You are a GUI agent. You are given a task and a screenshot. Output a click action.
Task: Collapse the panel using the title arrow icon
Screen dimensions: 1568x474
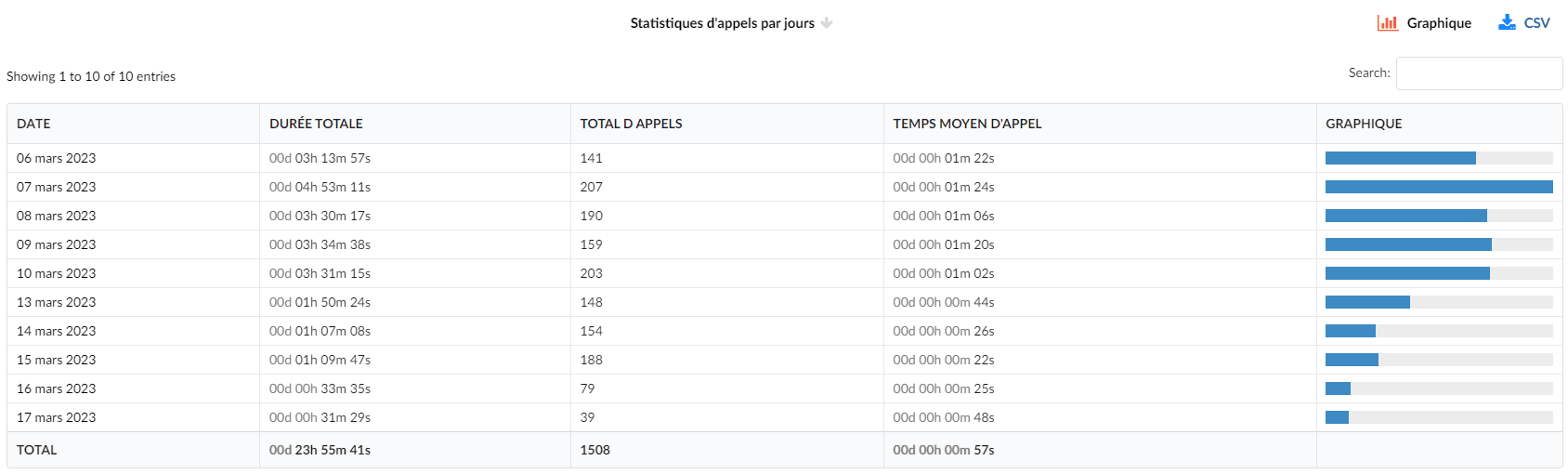(x=827, y=23)
